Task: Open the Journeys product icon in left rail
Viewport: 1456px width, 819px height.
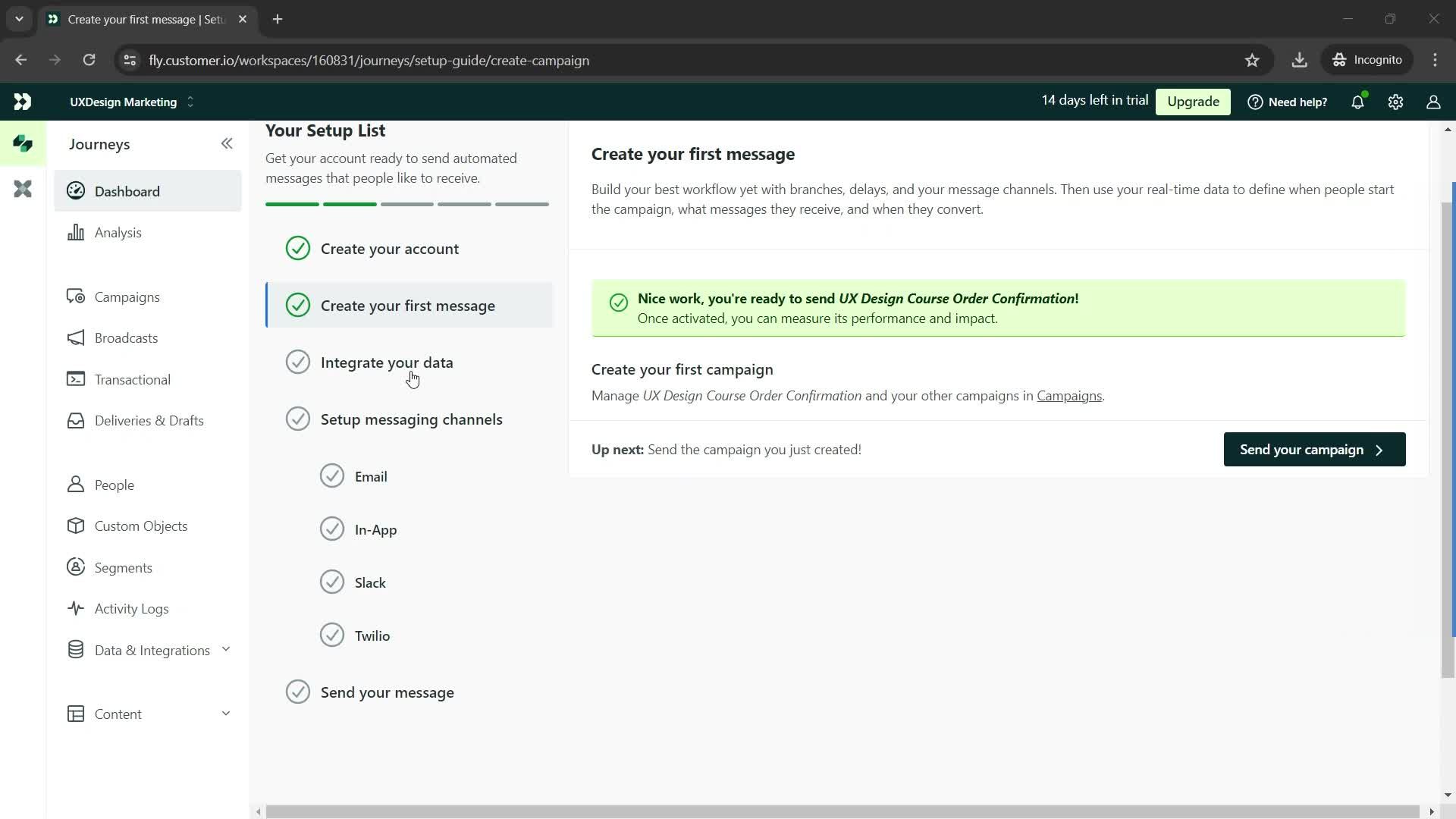Action: (23, 143)
